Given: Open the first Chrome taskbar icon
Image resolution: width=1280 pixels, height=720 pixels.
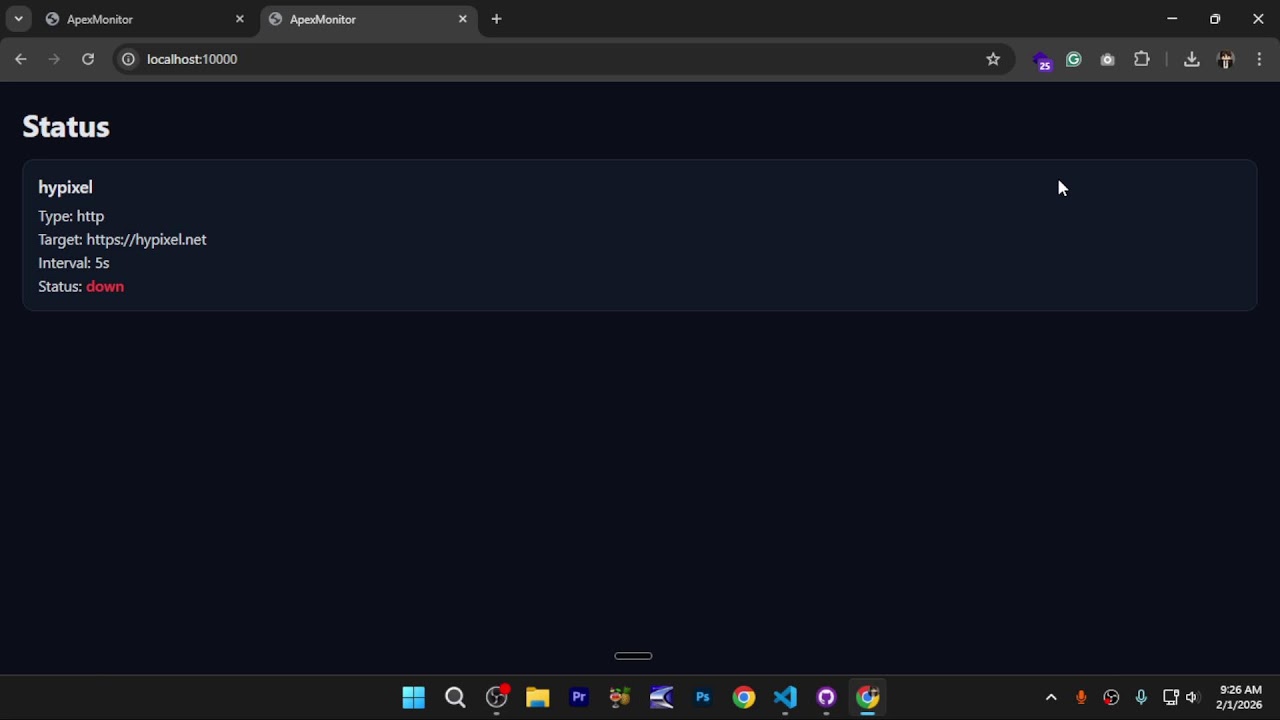Looking at the screenshot, I should (744, 698).
